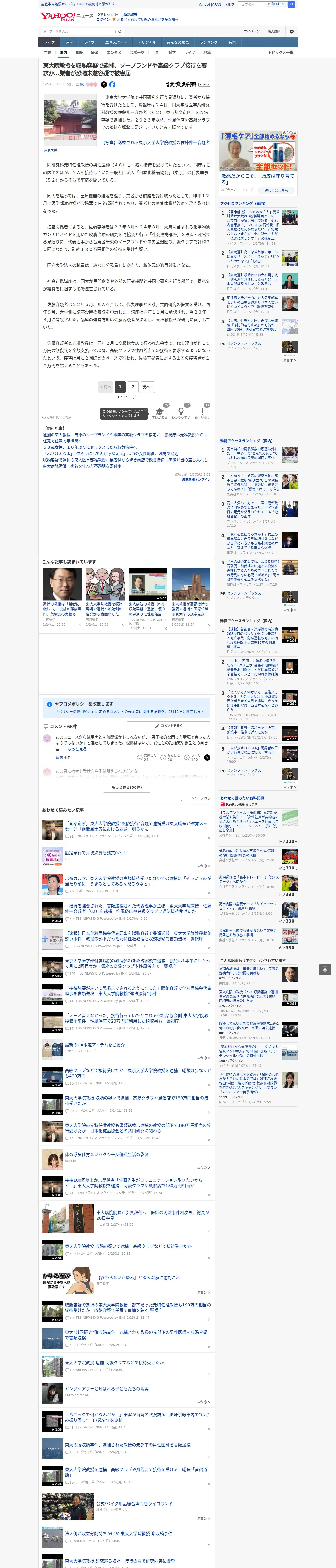This screenshot has height=1568, width=336.
Task: Toggle the コメント非表示 checkbox
Action: pos(183,798)
